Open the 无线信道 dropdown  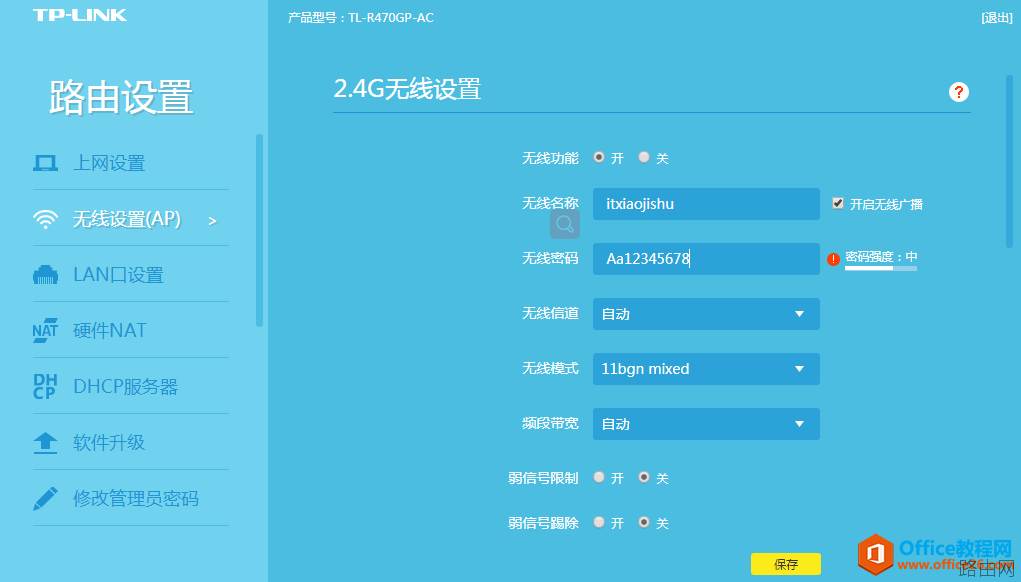pyautogui.click(x=706, y=314)
